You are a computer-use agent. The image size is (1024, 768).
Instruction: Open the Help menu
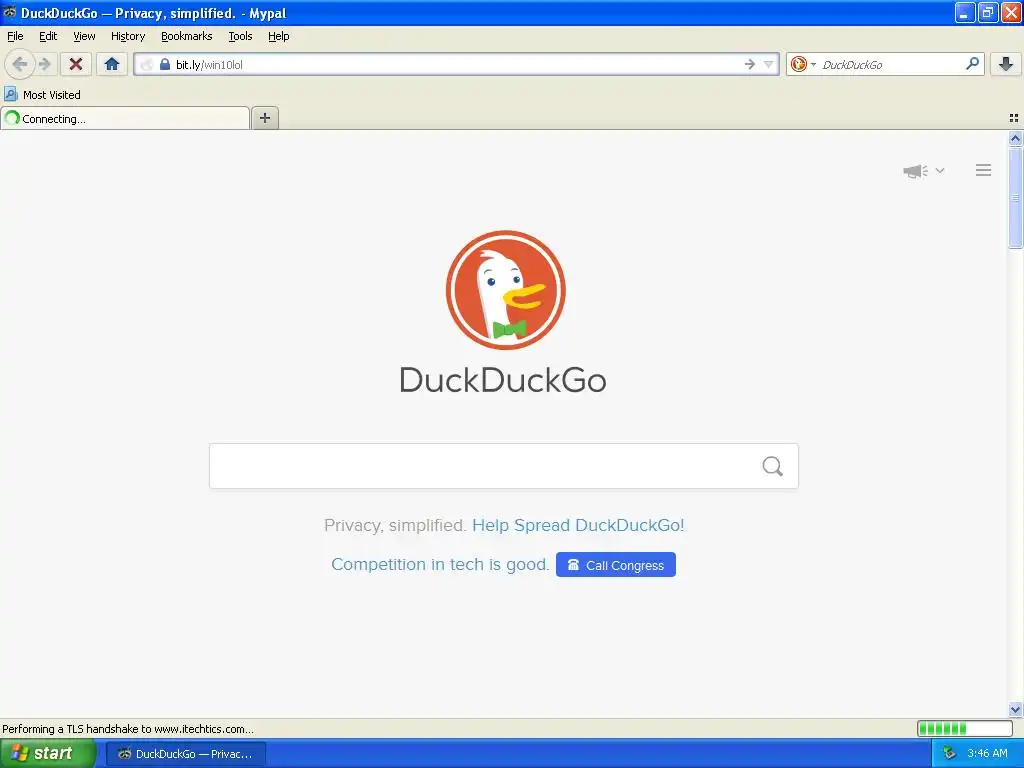click(279, 36)
